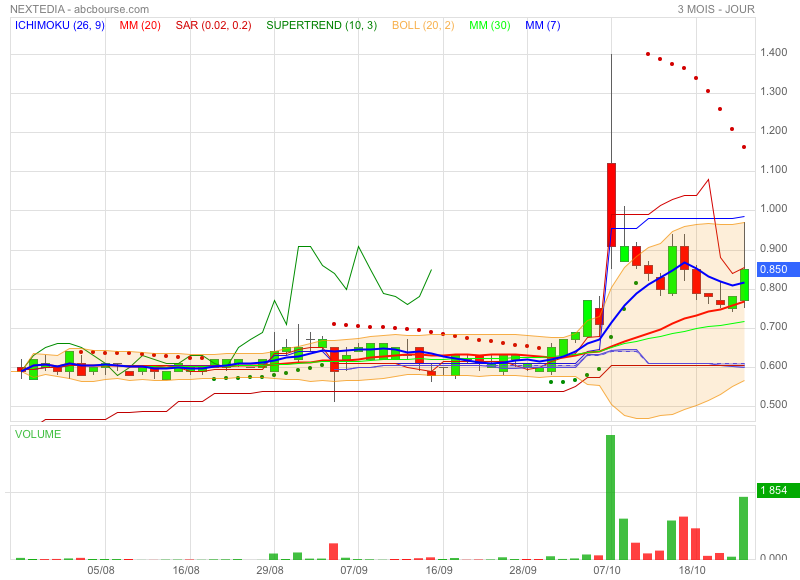Click the last green volume bar on the right
This screenshot has width=800, height=580.
coord(744,528)
